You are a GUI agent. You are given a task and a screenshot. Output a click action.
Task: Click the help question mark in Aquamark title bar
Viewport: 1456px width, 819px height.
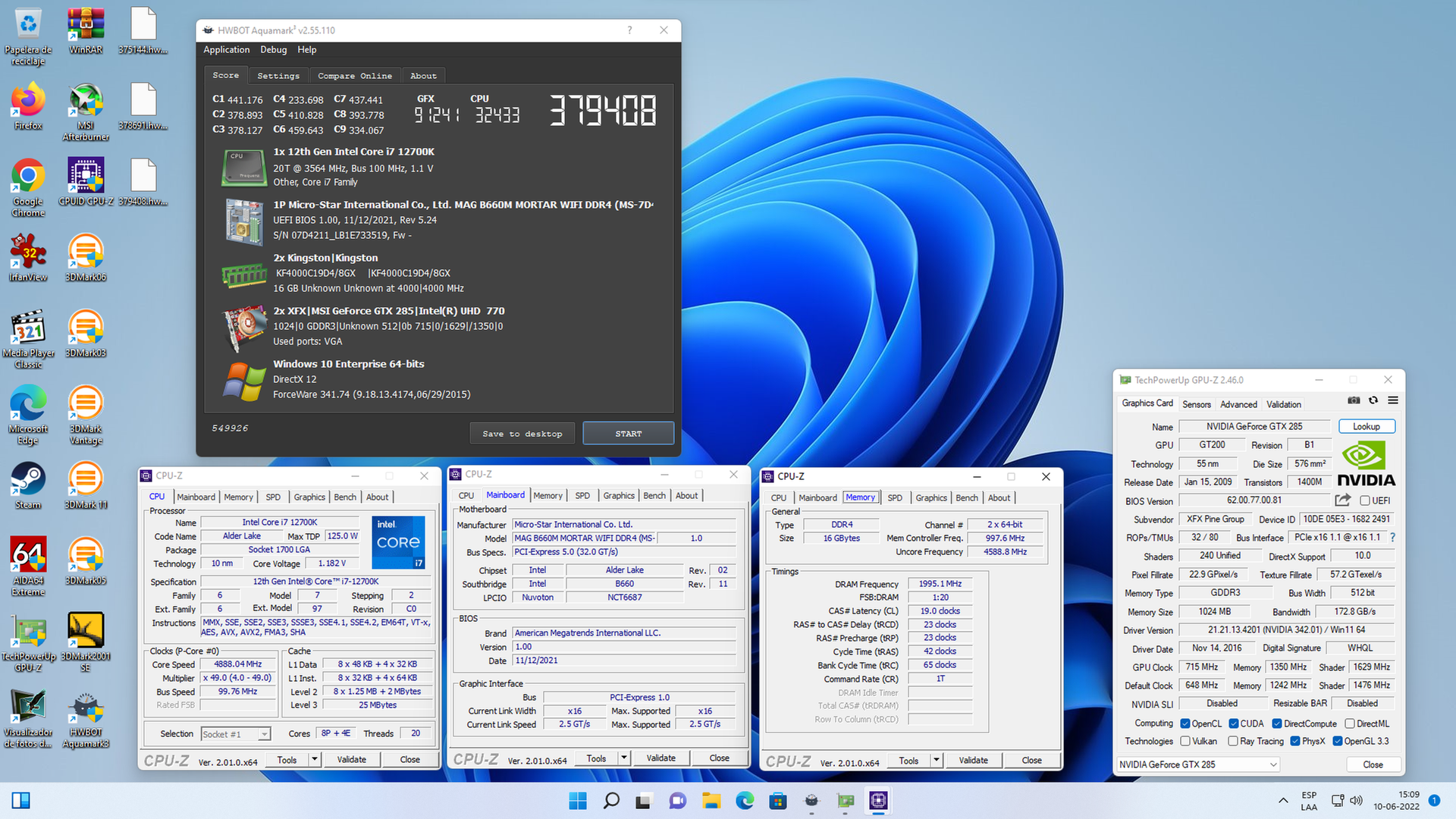[629, 30]
